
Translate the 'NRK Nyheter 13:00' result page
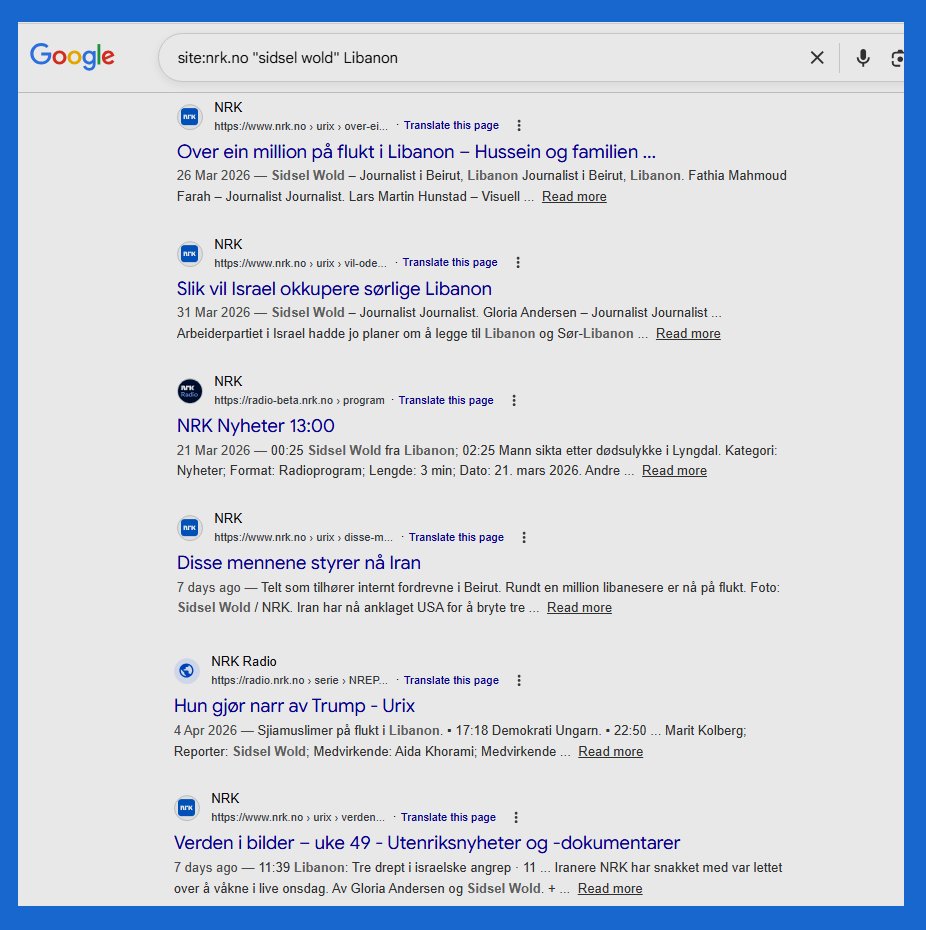[x=446, y=400]
